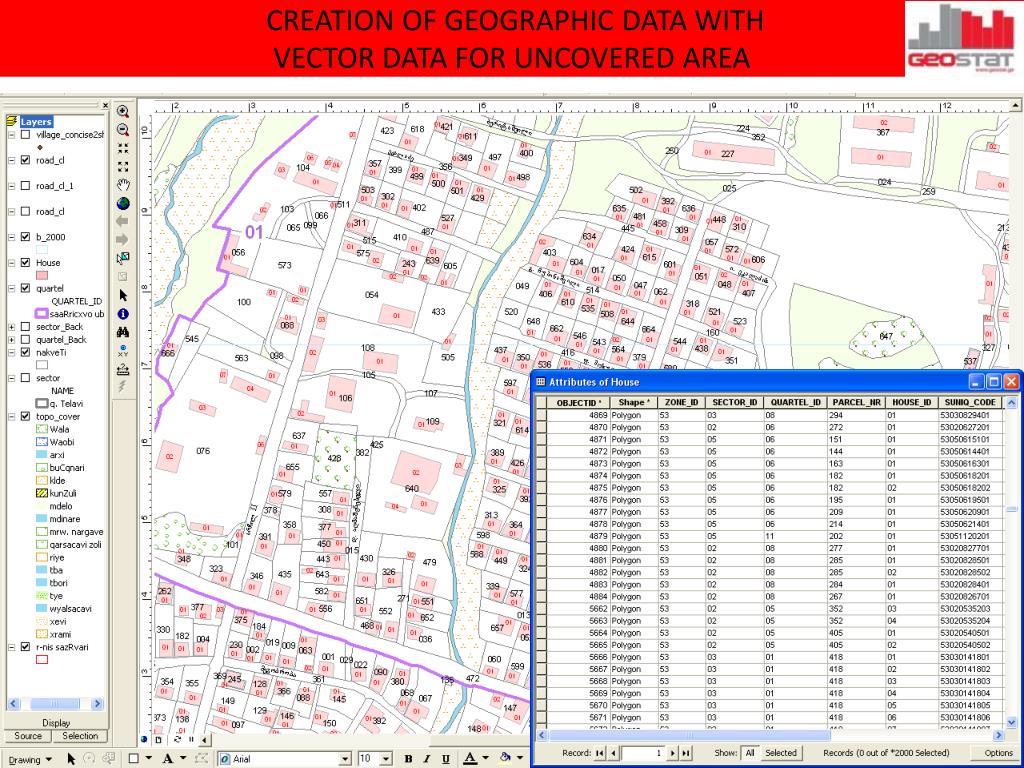Select the Measure tool
Viewport: 1024px width, 768px height.
click(123, 369)
